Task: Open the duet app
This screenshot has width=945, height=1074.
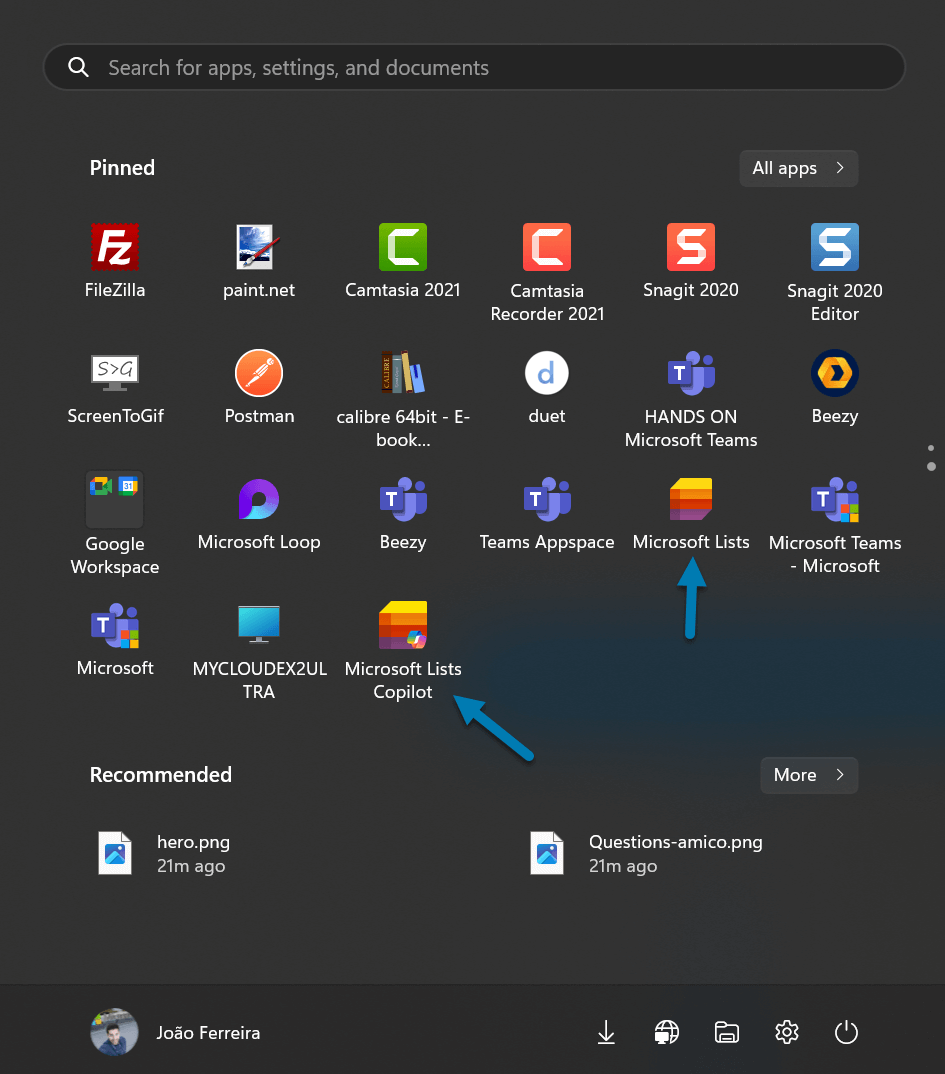Action: click(546, 385)
